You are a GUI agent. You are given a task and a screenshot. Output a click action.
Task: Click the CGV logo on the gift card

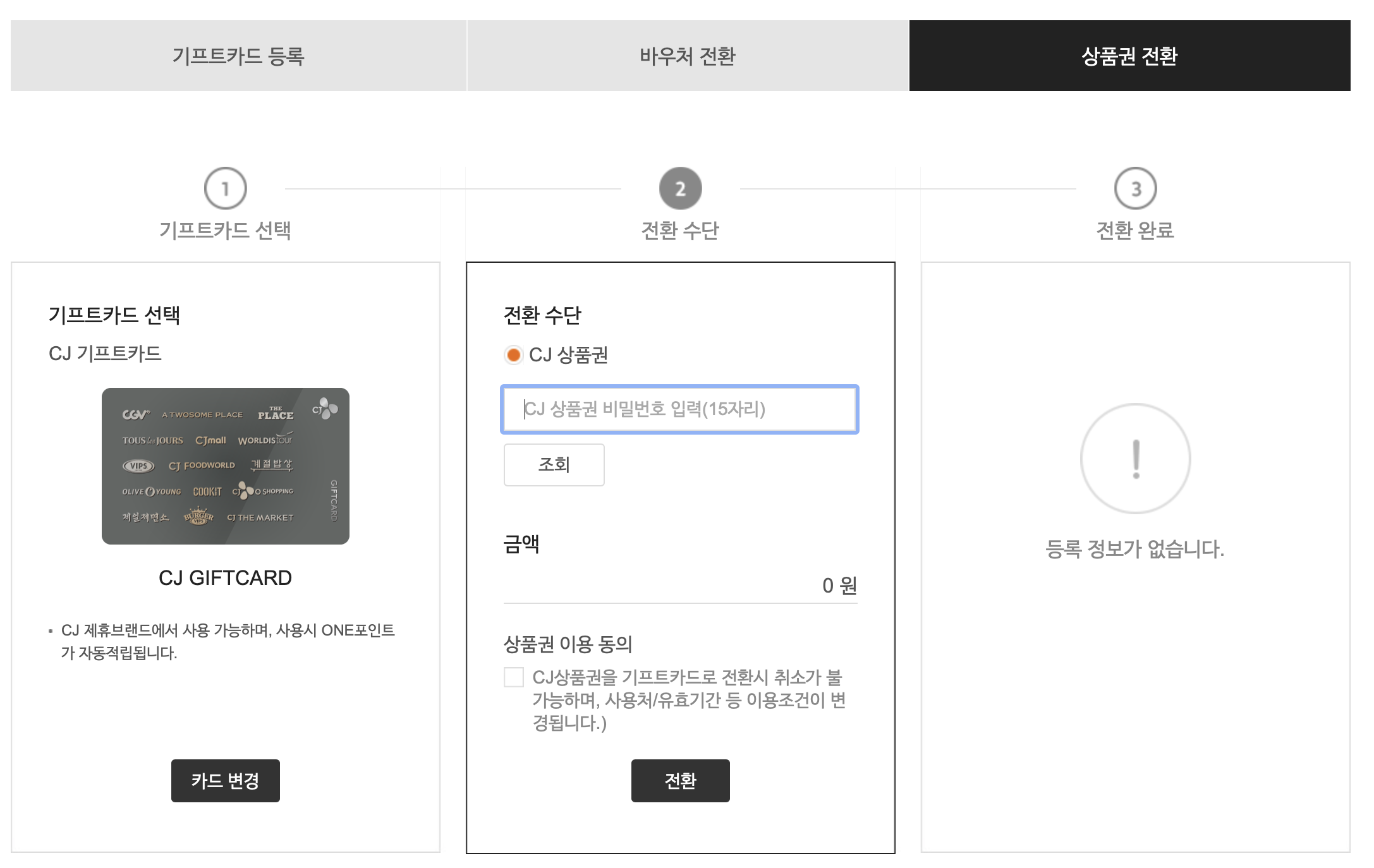(136, 414)
